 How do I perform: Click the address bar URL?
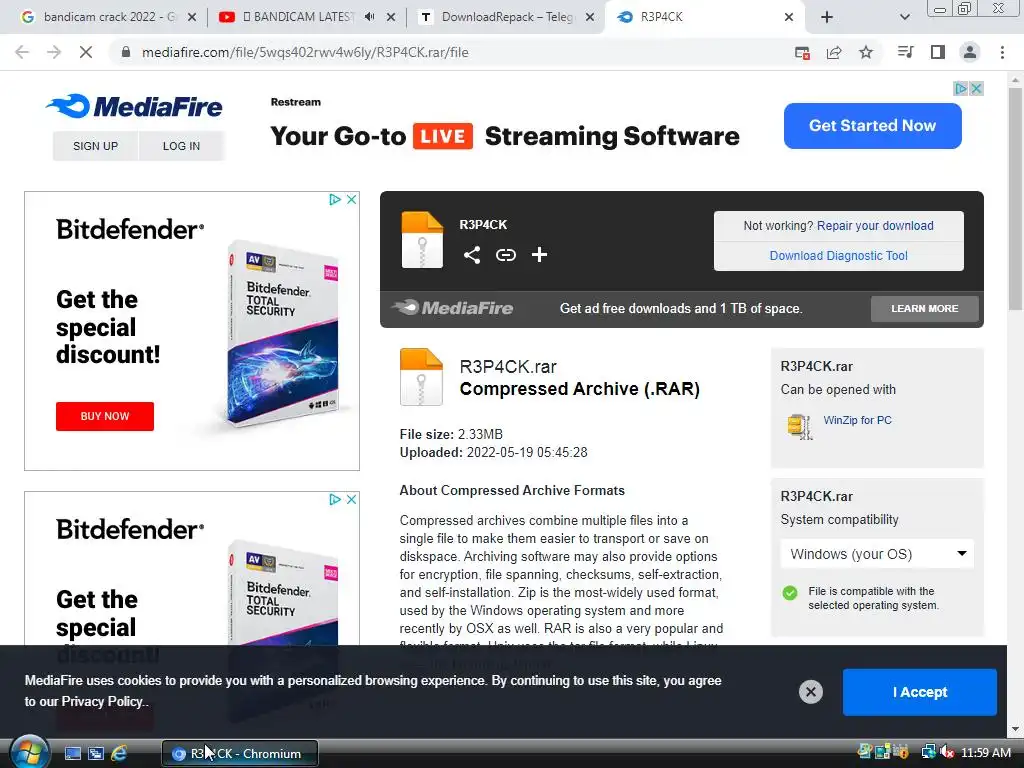(x=305, y=52)
